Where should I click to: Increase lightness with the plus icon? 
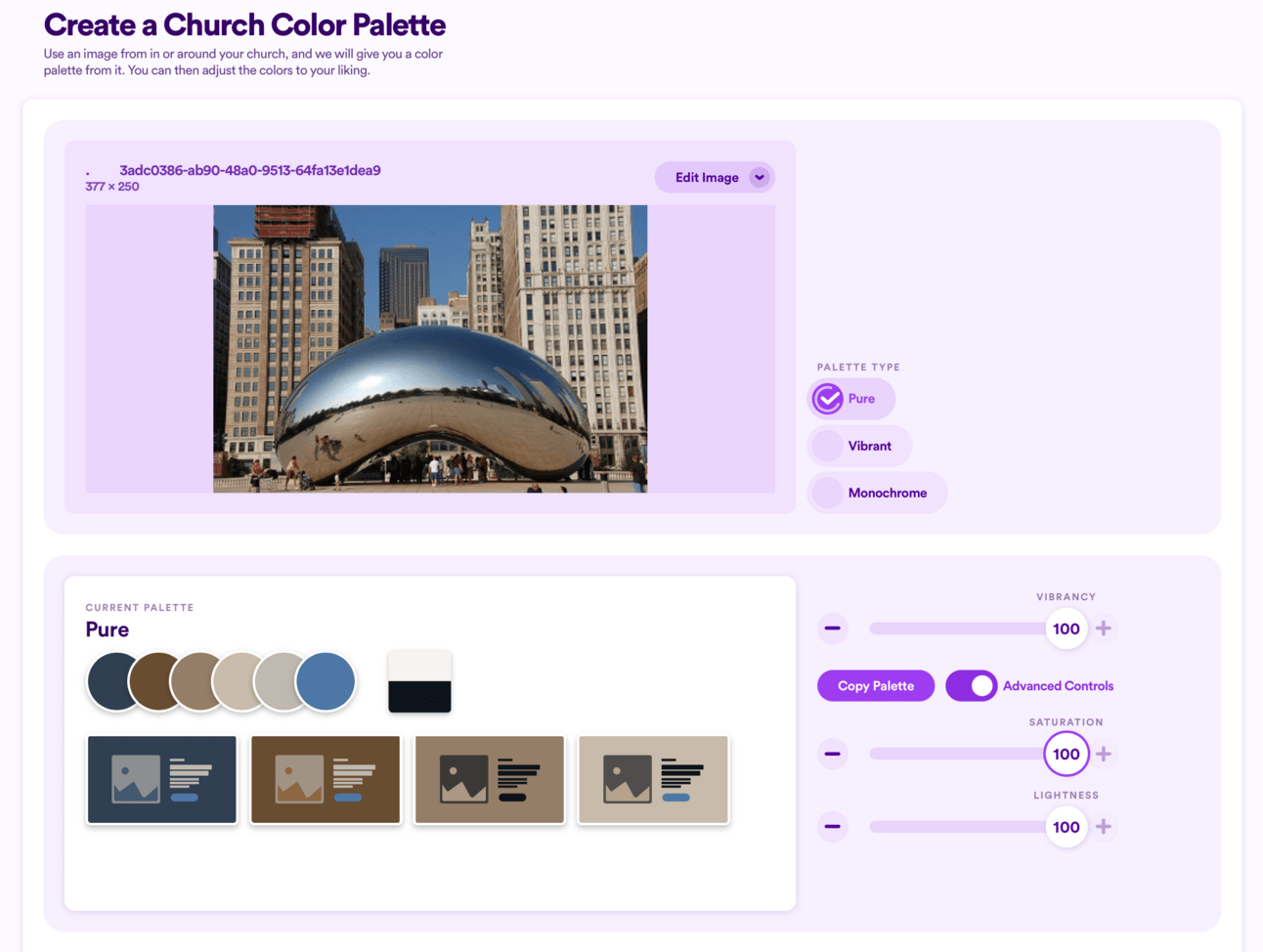[1104, 827]
